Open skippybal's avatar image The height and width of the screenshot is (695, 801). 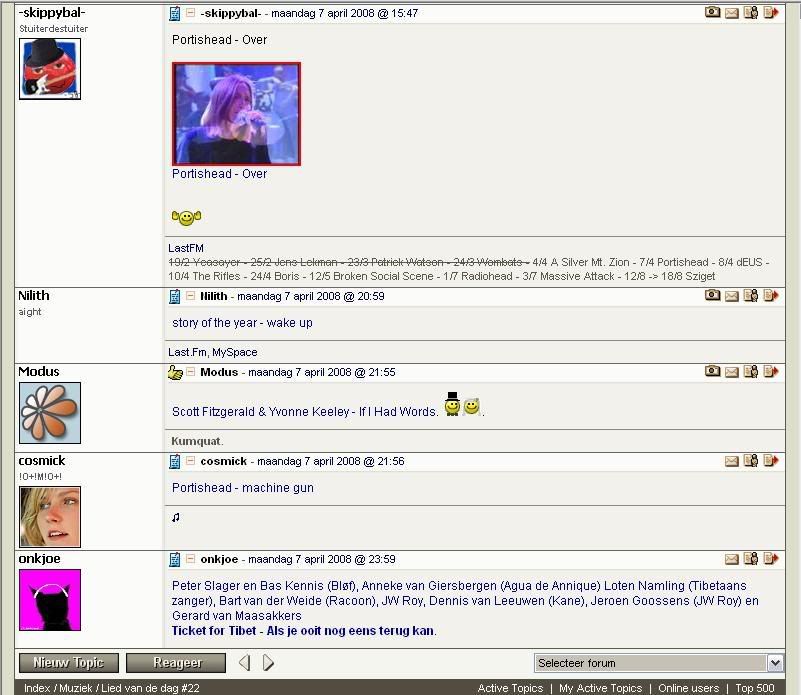50,68
